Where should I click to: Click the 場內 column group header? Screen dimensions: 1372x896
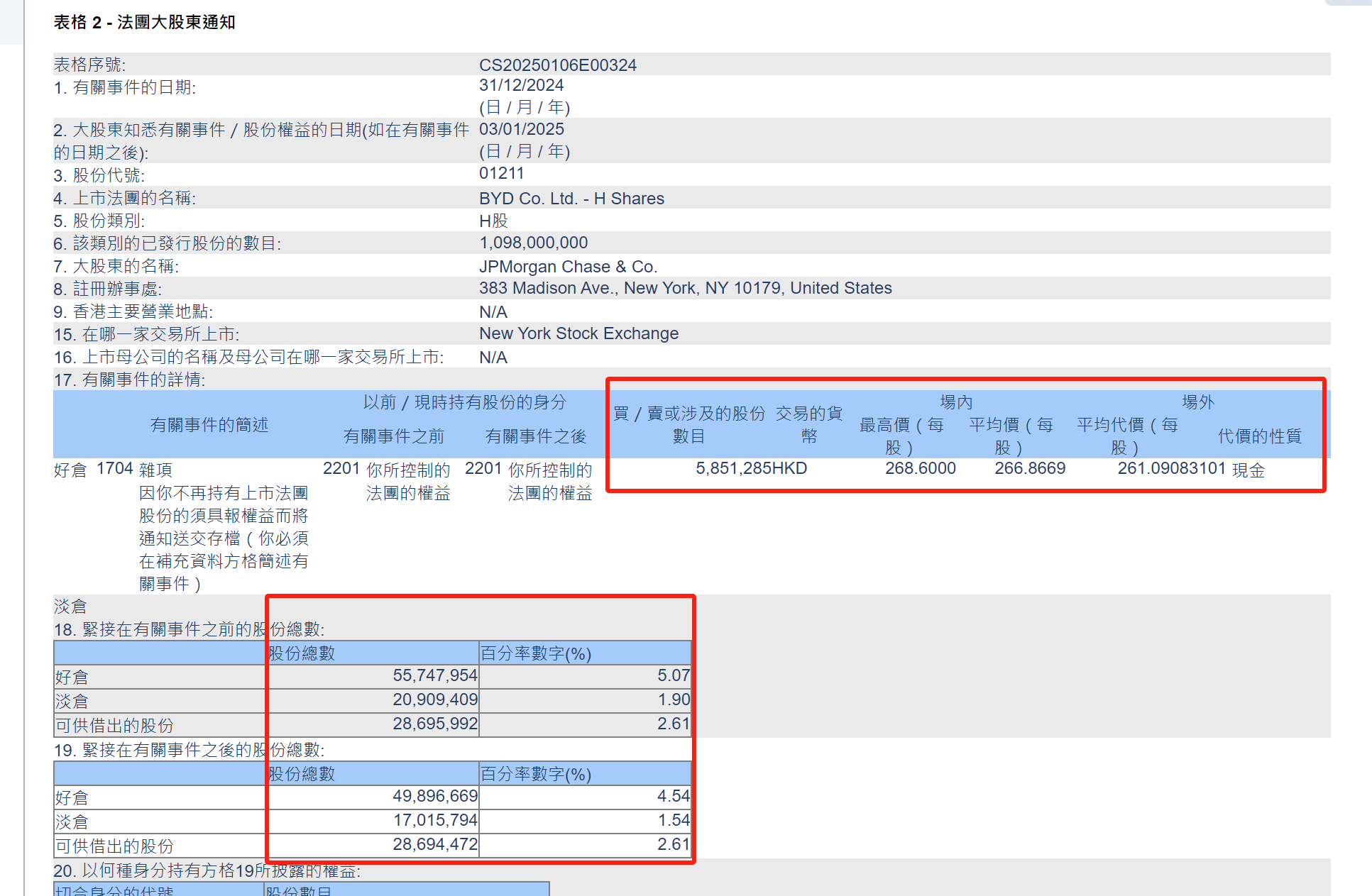click(956, 402)
